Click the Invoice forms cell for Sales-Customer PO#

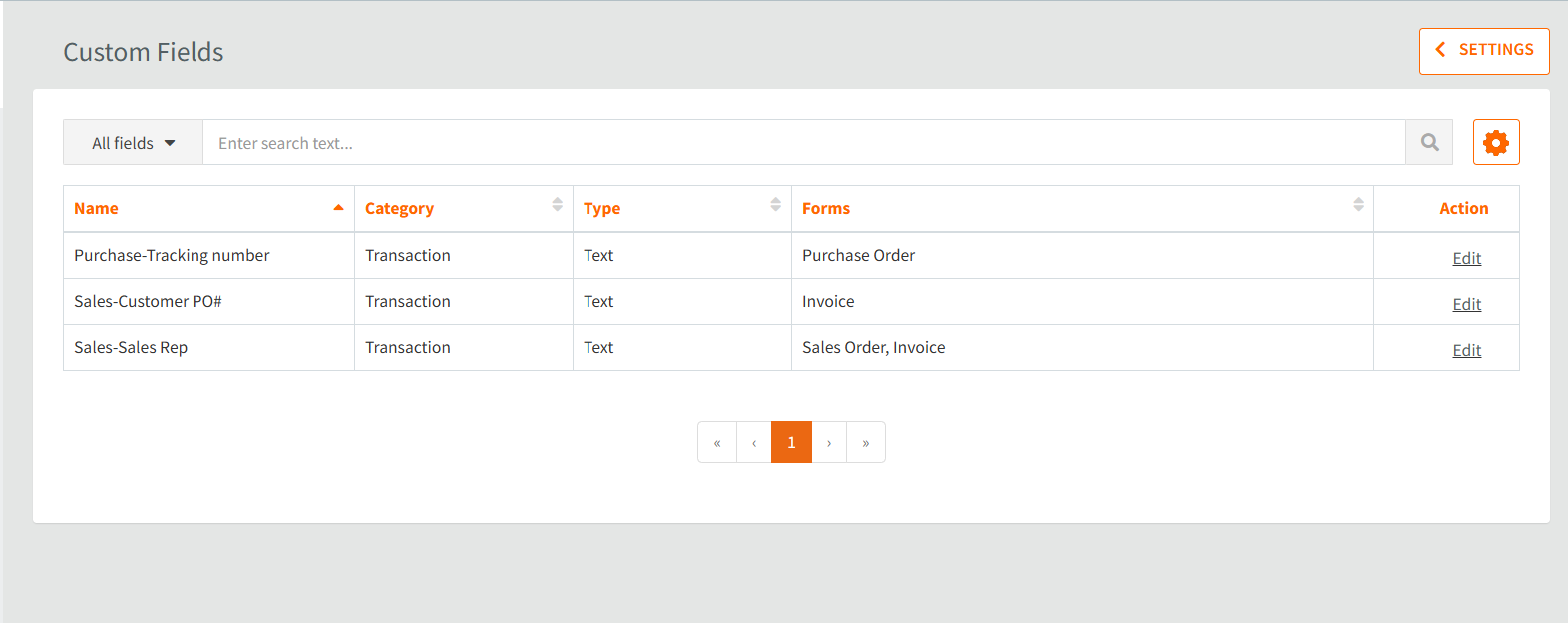pyautogui.click(x=1082, y=302)
